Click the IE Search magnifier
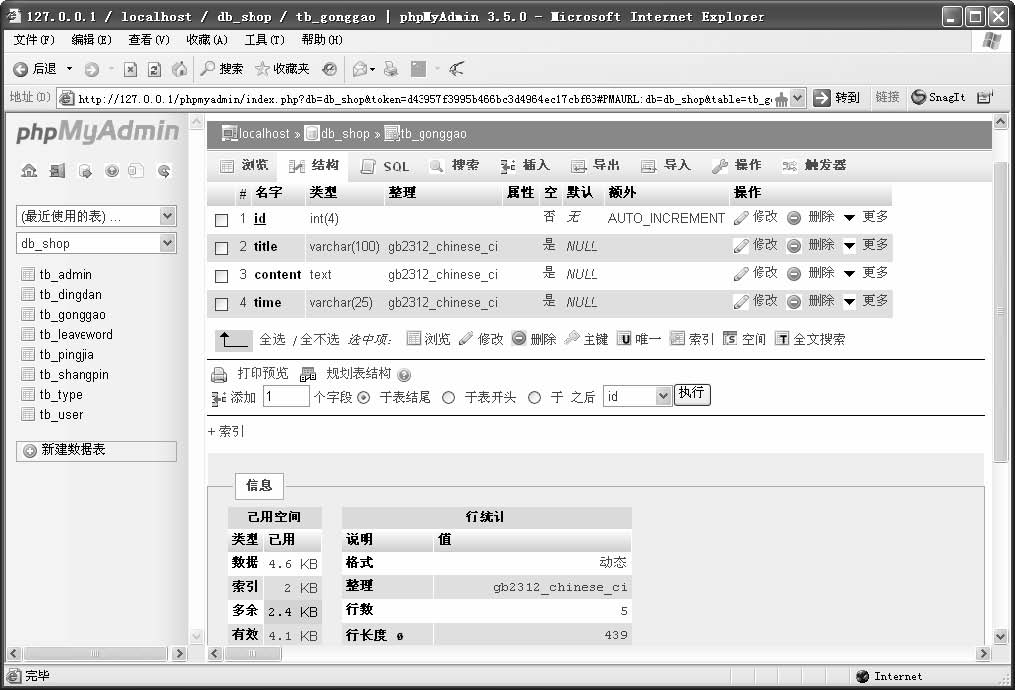1015x690 pixels. tap(207, 68)
